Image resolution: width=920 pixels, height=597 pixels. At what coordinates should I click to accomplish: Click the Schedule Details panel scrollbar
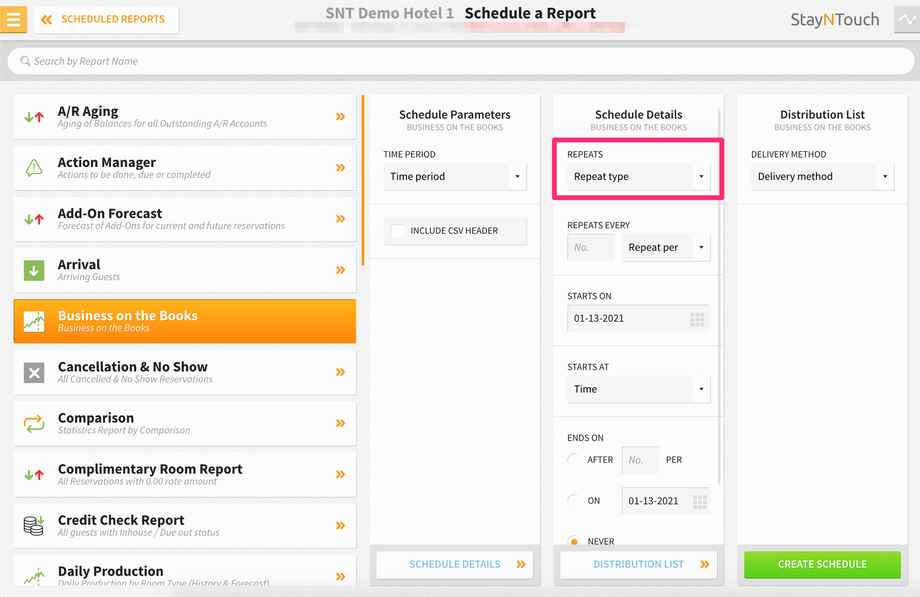[x=719, y=296]
